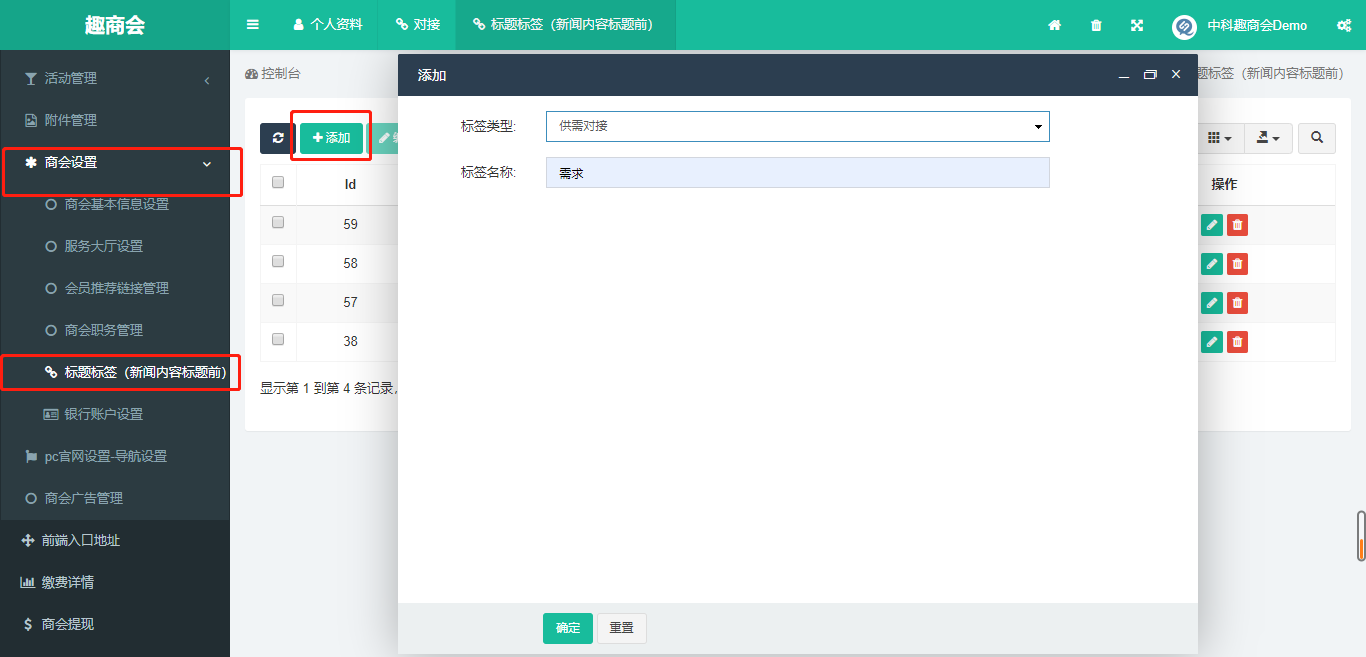Click the search icon button above table
Image resolution: width=1366 pixels, height=657 pixels.
[1316, 138]
